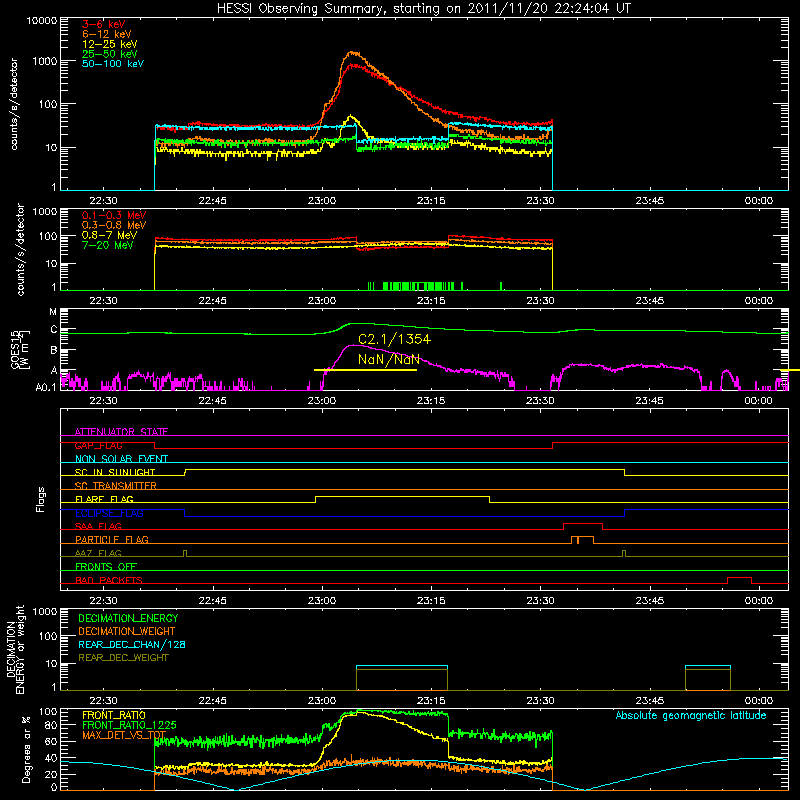Click the DECIMATION ENERGY or weight axis title
800x800 pixels.
[x=15, y=649]
